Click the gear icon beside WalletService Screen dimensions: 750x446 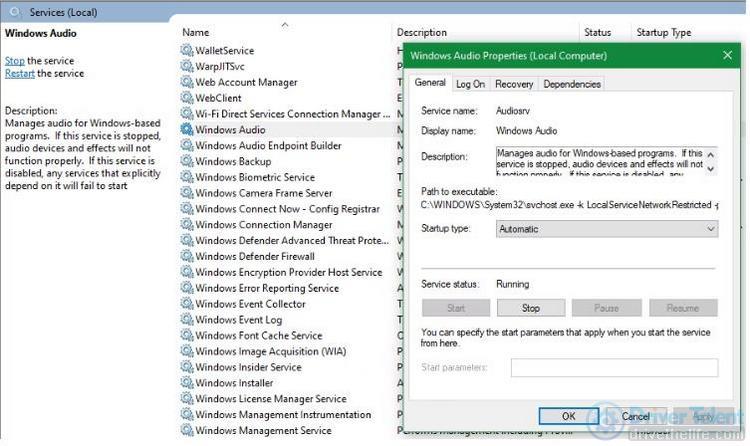tap(187, 50)
